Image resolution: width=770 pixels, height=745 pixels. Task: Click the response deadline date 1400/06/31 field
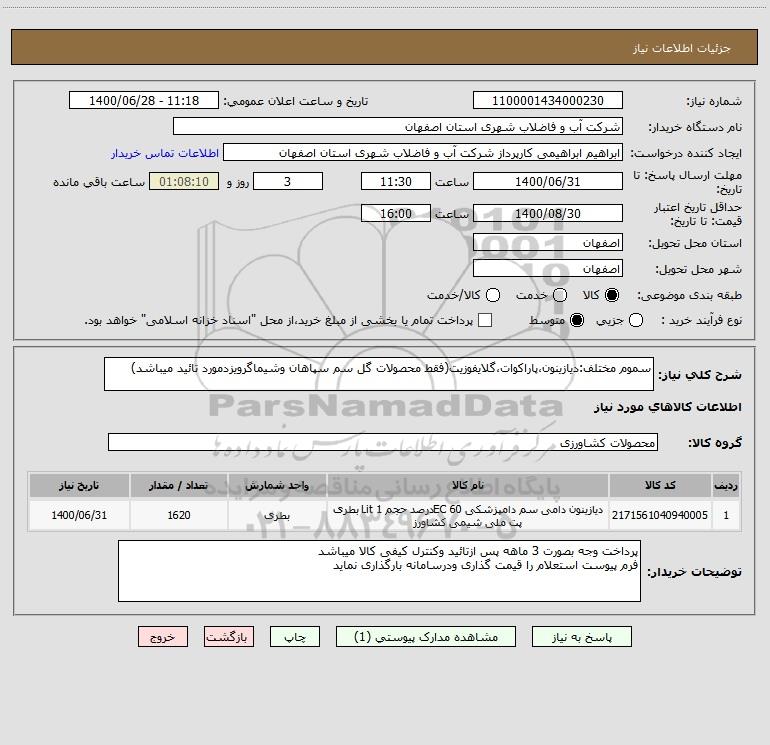point(548,181)
